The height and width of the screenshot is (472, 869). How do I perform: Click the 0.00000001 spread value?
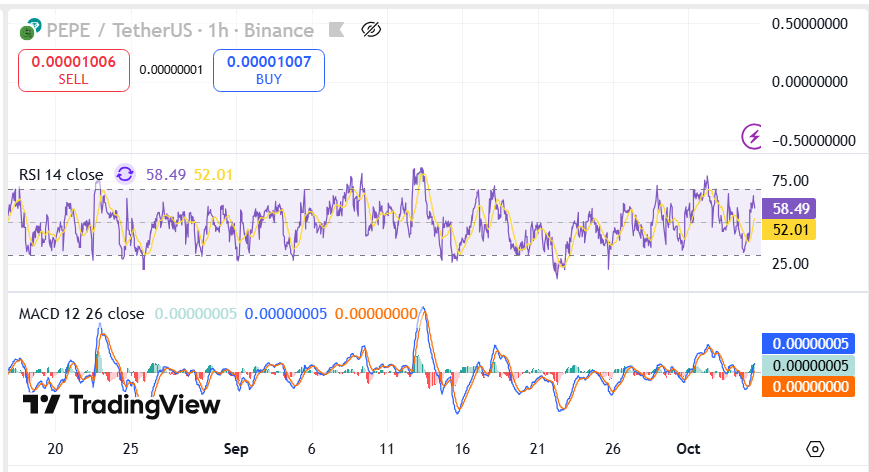pyautogui.click(x=171, y=70)
